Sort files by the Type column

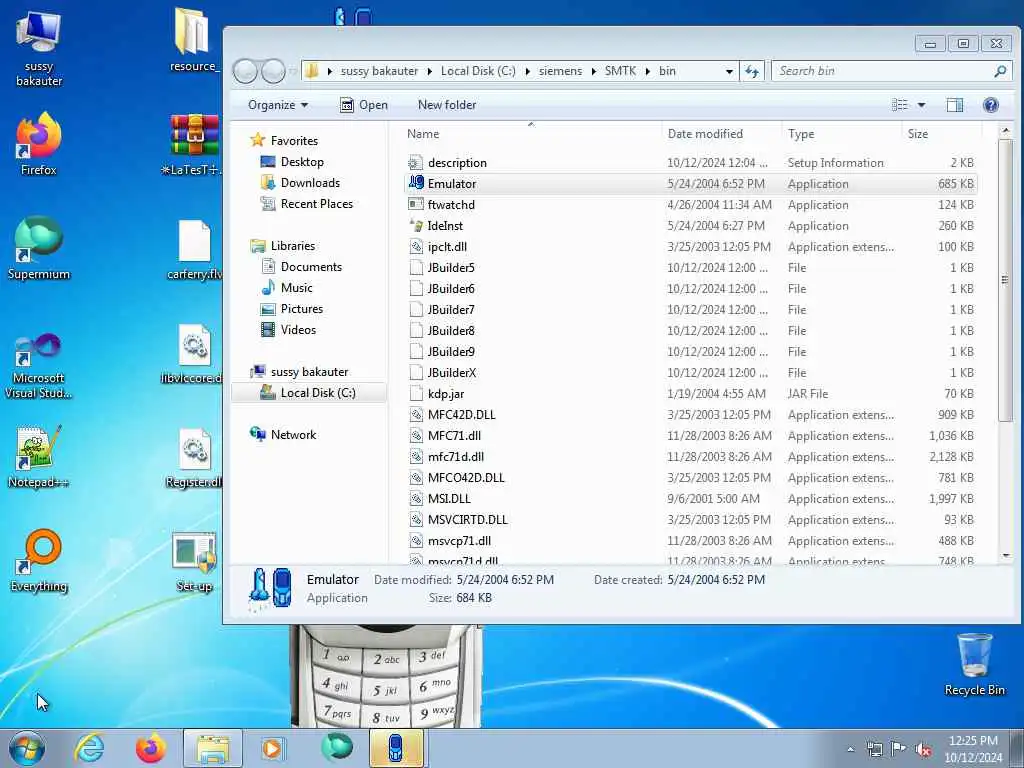coord(842,134)
